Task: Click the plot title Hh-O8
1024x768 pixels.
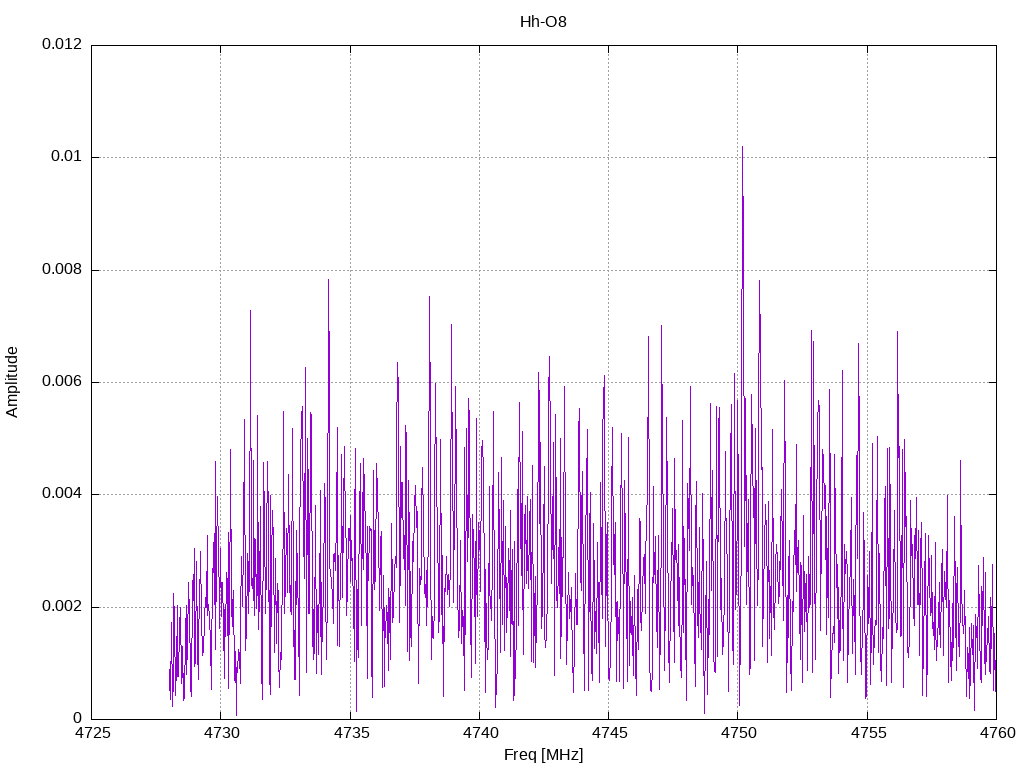Action: [x=543, y=22]
